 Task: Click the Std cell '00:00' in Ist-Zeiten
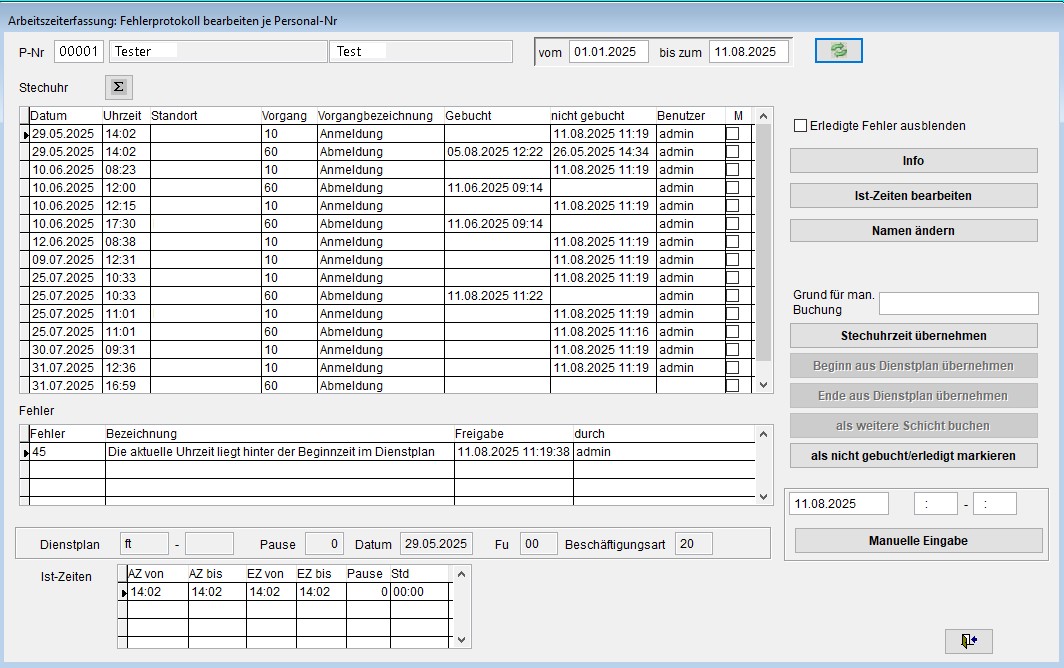coord(419,591)
